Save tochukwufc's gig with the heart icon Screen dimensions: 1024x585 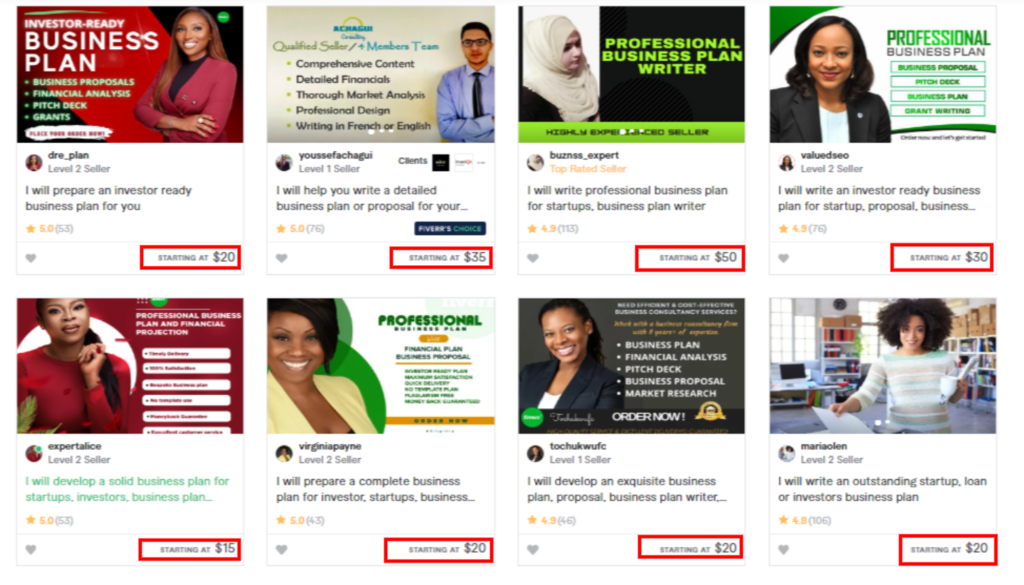point(533,550)
